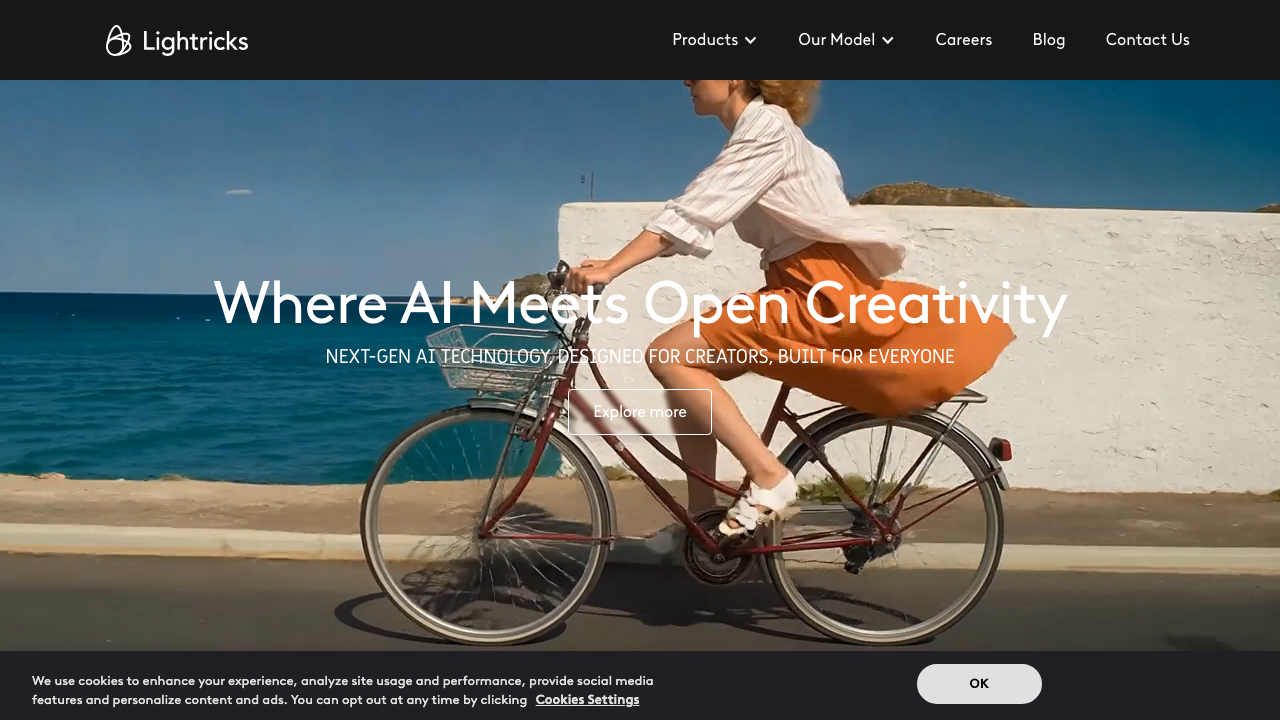Open the Blog link
The width and height of the screenshot is (1280, 720).
[1049, 40]
